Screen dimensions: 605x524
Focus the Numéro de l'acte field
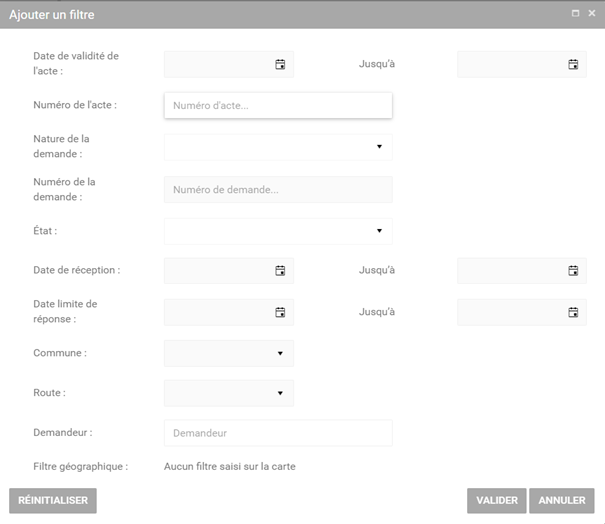point(277,105)
